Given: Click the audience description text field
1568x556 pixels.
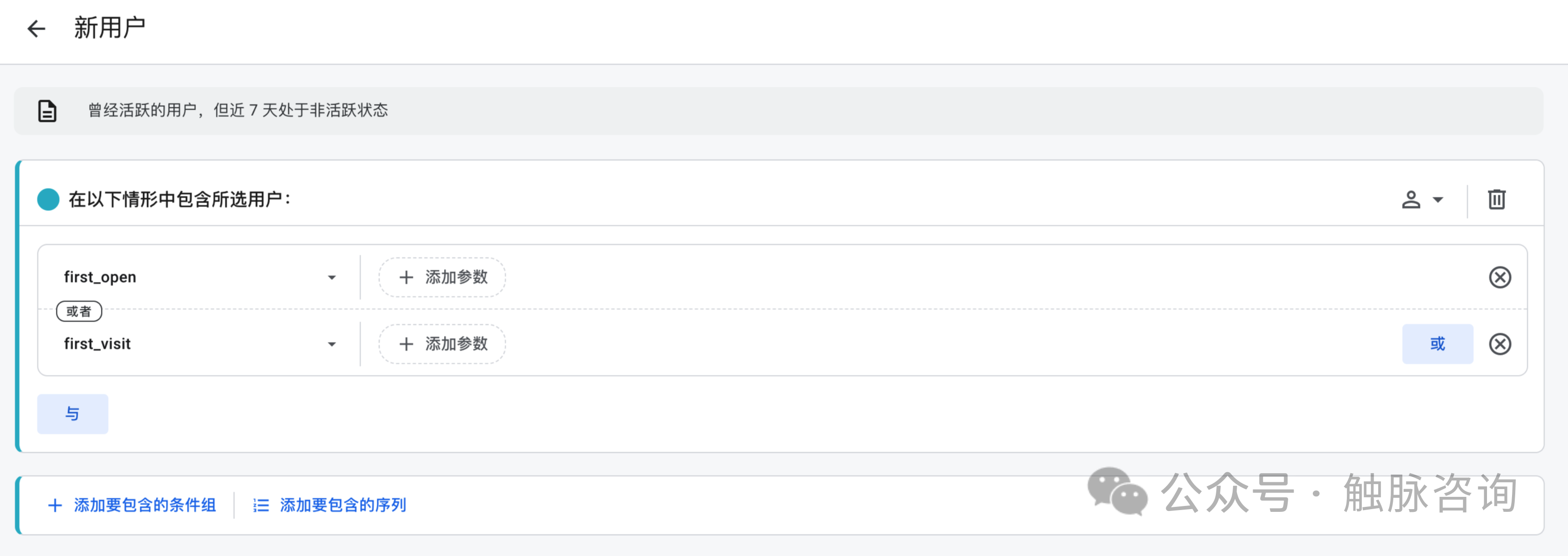Looking at the screenshot, I should [238, 110].
